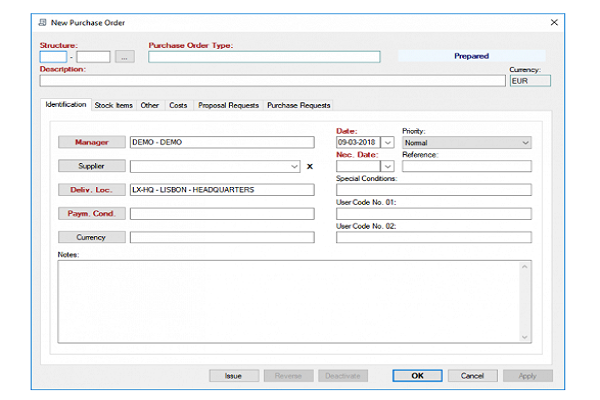Screen dimensions: 600x400
Task: Click the Notes scrollbar down arrow
Action: 525,337
